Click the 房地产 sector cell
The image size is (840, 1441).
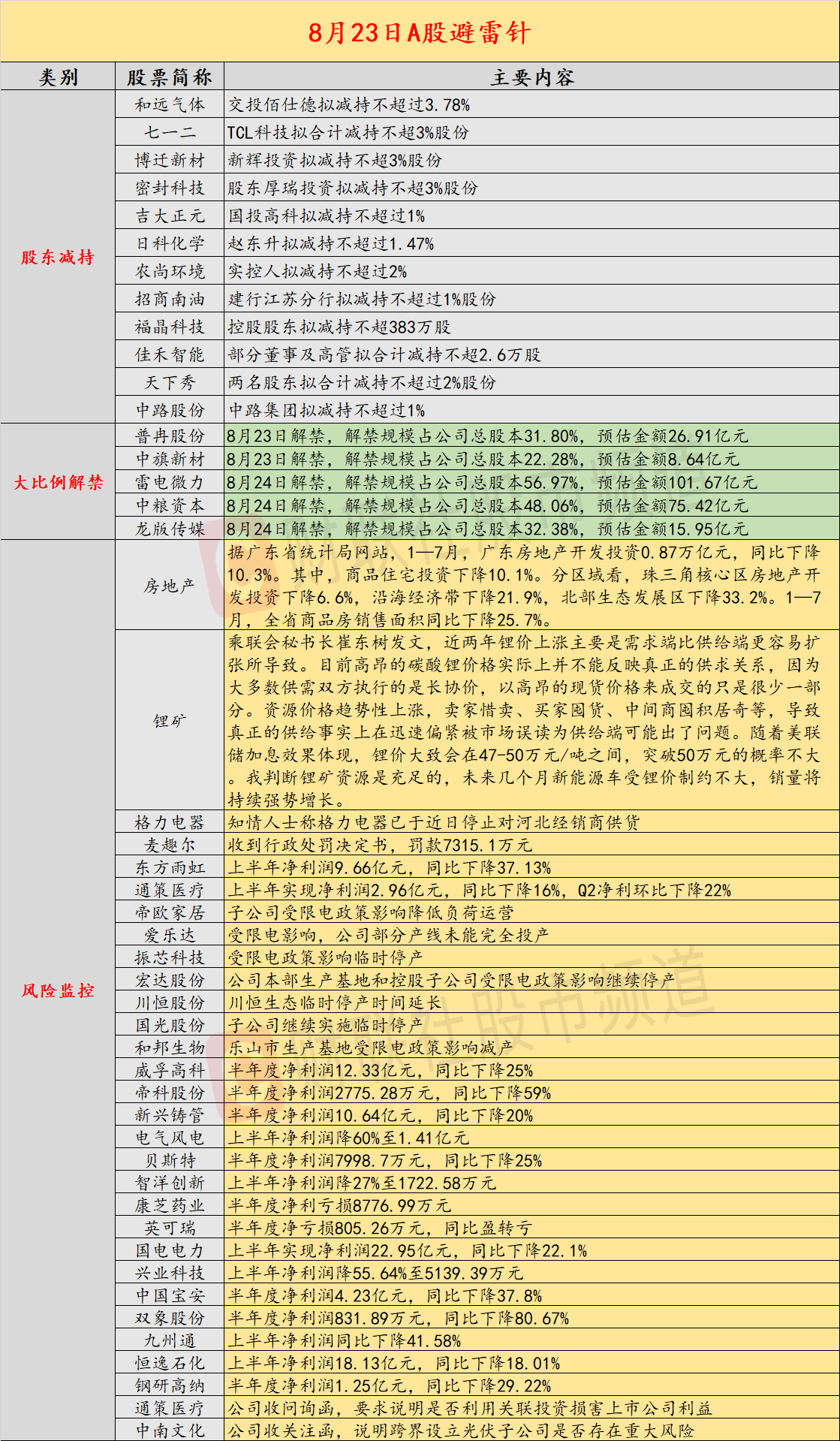pyautogui.click(x=170, y=586)
